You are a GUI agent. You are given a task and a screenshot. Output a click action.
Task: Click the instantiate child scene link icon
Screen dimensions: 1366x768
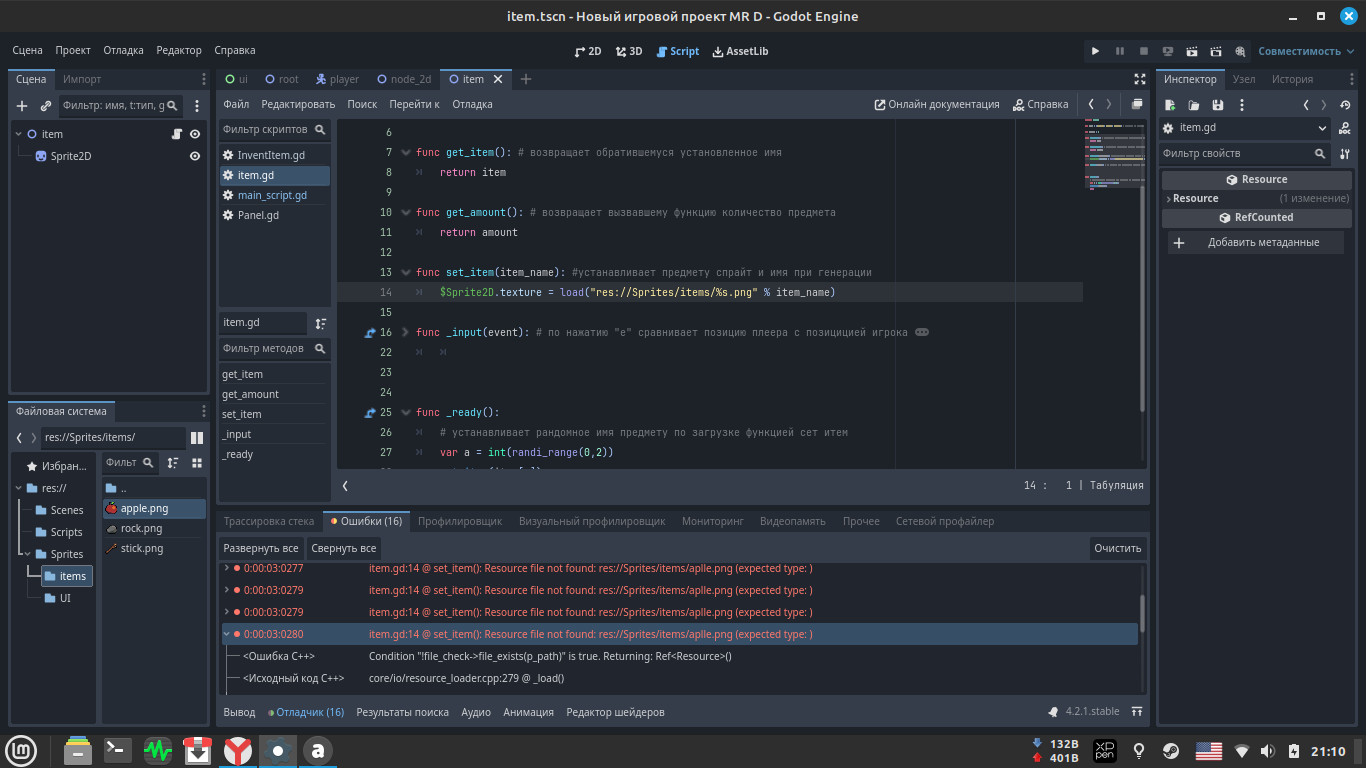pyautogui.click(x=46, y=105)
